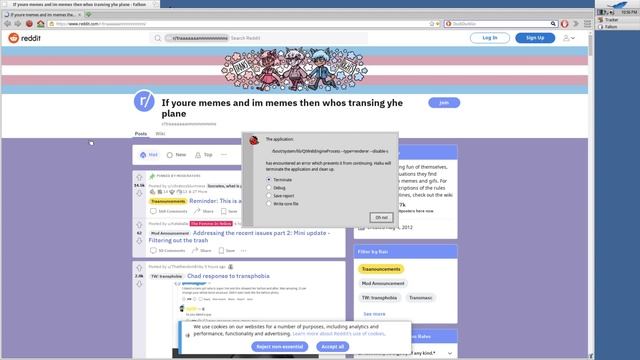Share the Reminder post
640x360 pixels.
(204, 211)
